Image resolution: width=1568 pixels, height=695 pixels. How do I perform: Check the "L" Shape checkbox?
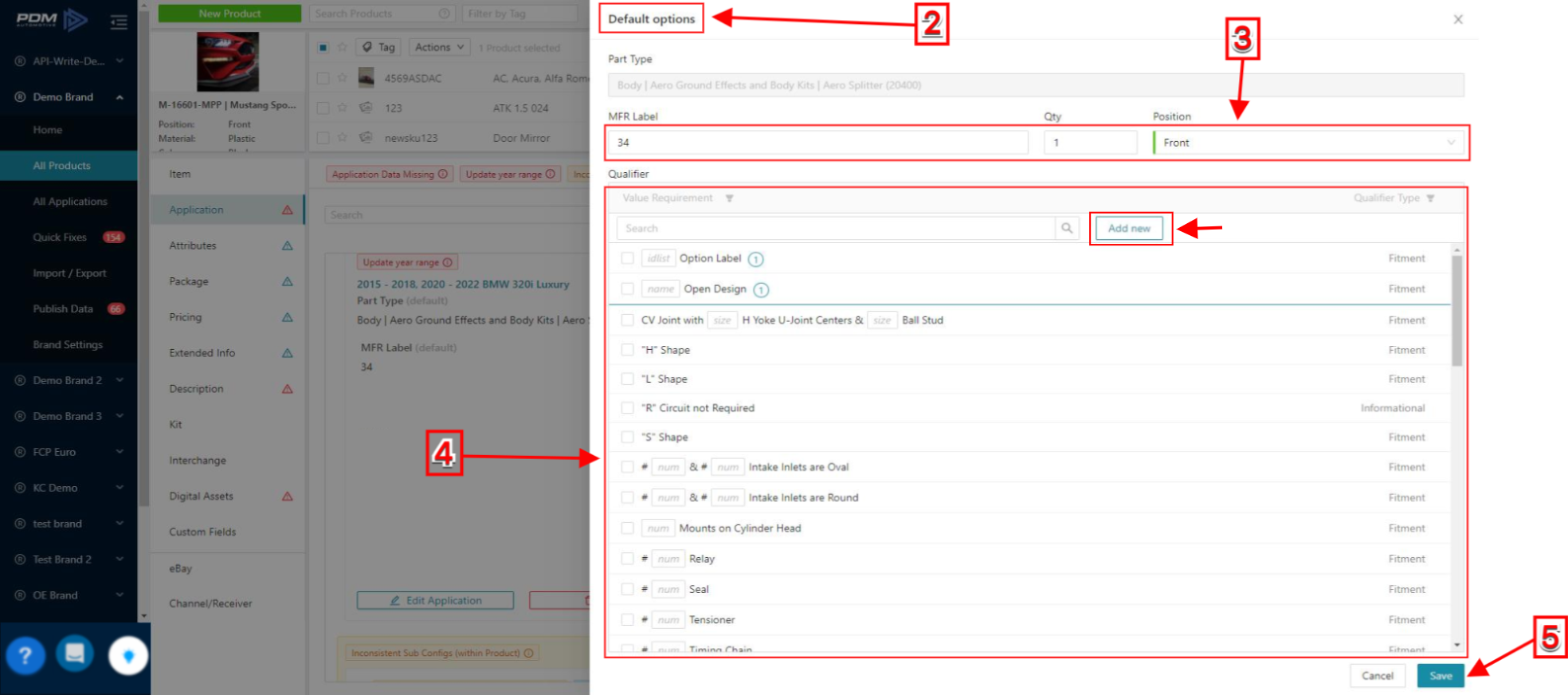(628, 379)
